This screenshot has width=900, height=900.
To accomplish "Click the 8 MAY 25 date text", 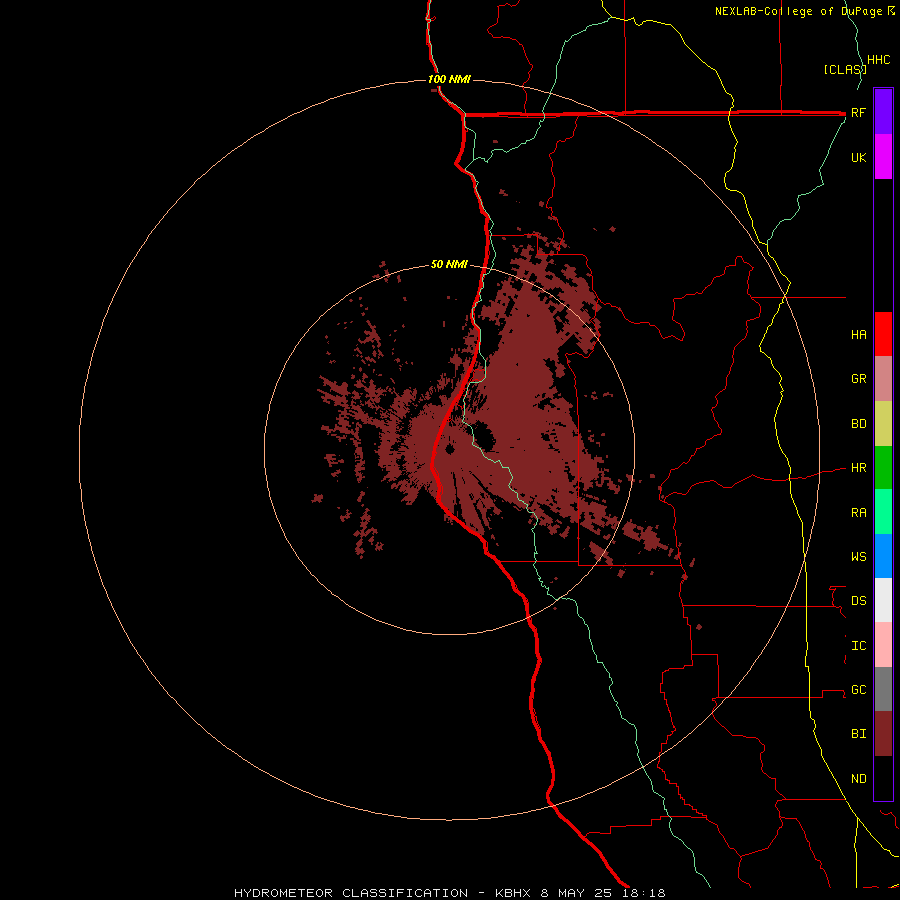I will (577, 893).
